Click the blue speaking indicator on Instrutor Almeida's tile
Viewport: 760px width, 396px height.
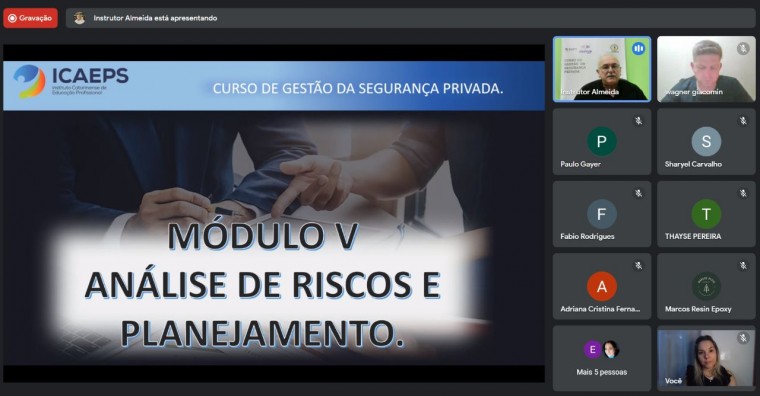(638, 48)
